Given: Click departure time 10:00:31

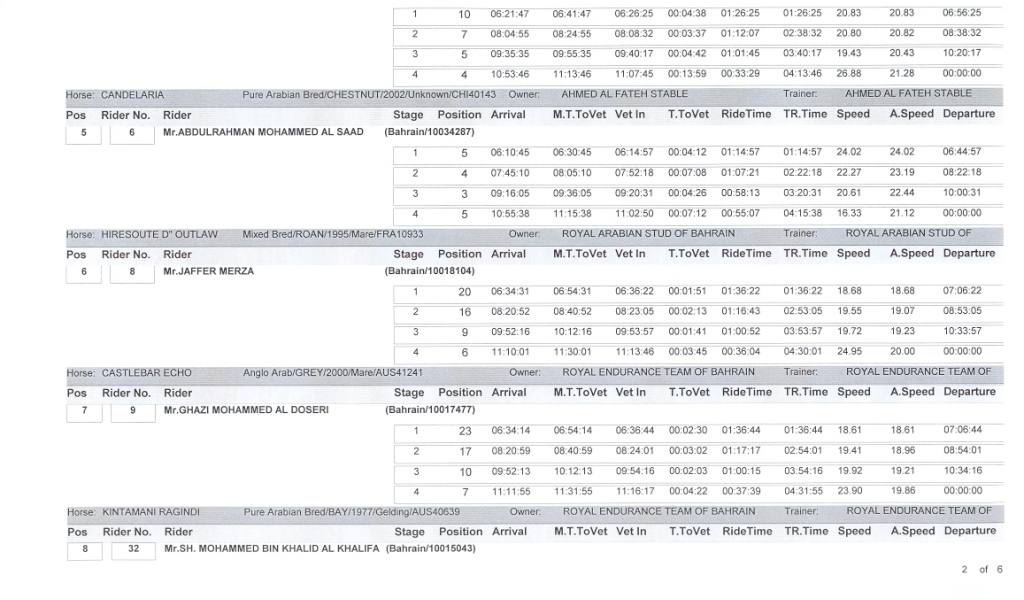Looking at the screenshot, I should tap(962, 193).
